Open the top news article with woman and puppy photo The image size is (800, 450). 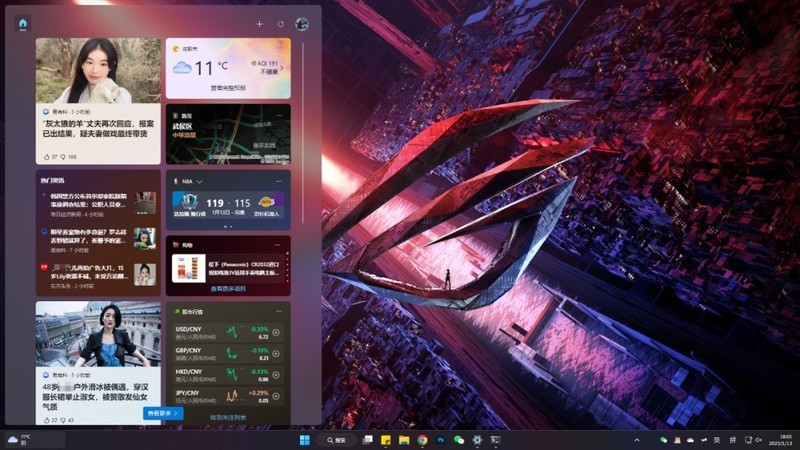[x=98, y=70]
